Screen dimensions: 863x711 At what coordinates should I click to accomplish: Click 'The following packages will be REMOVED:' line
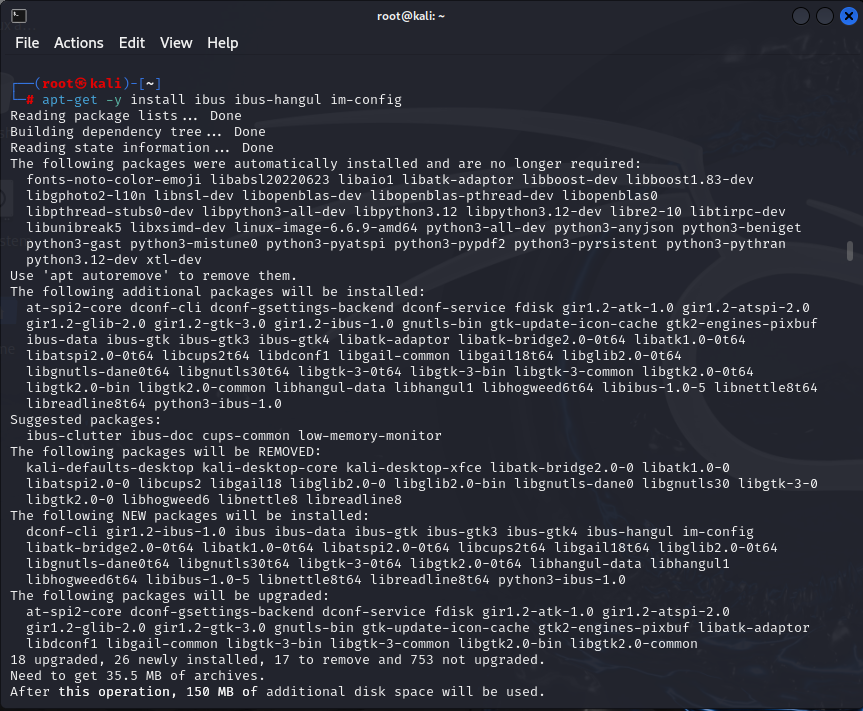pyautogui.click(x=165, y=451)
